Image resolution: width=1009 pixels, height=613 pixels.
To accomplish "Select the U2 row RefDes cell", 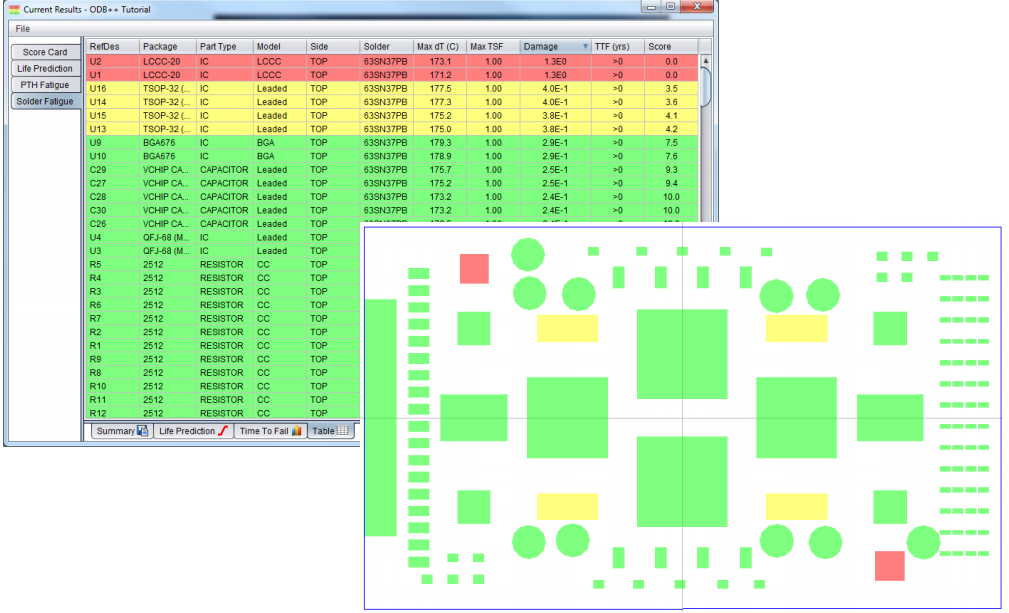I will click(x=113, y=62).
